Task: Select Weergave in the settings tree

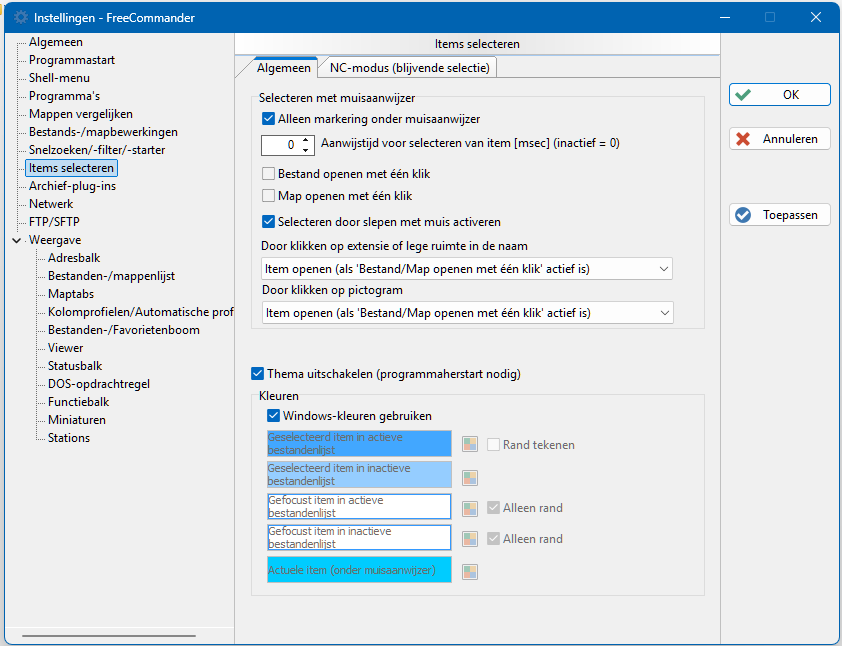Action: click(x=55, y=240)
